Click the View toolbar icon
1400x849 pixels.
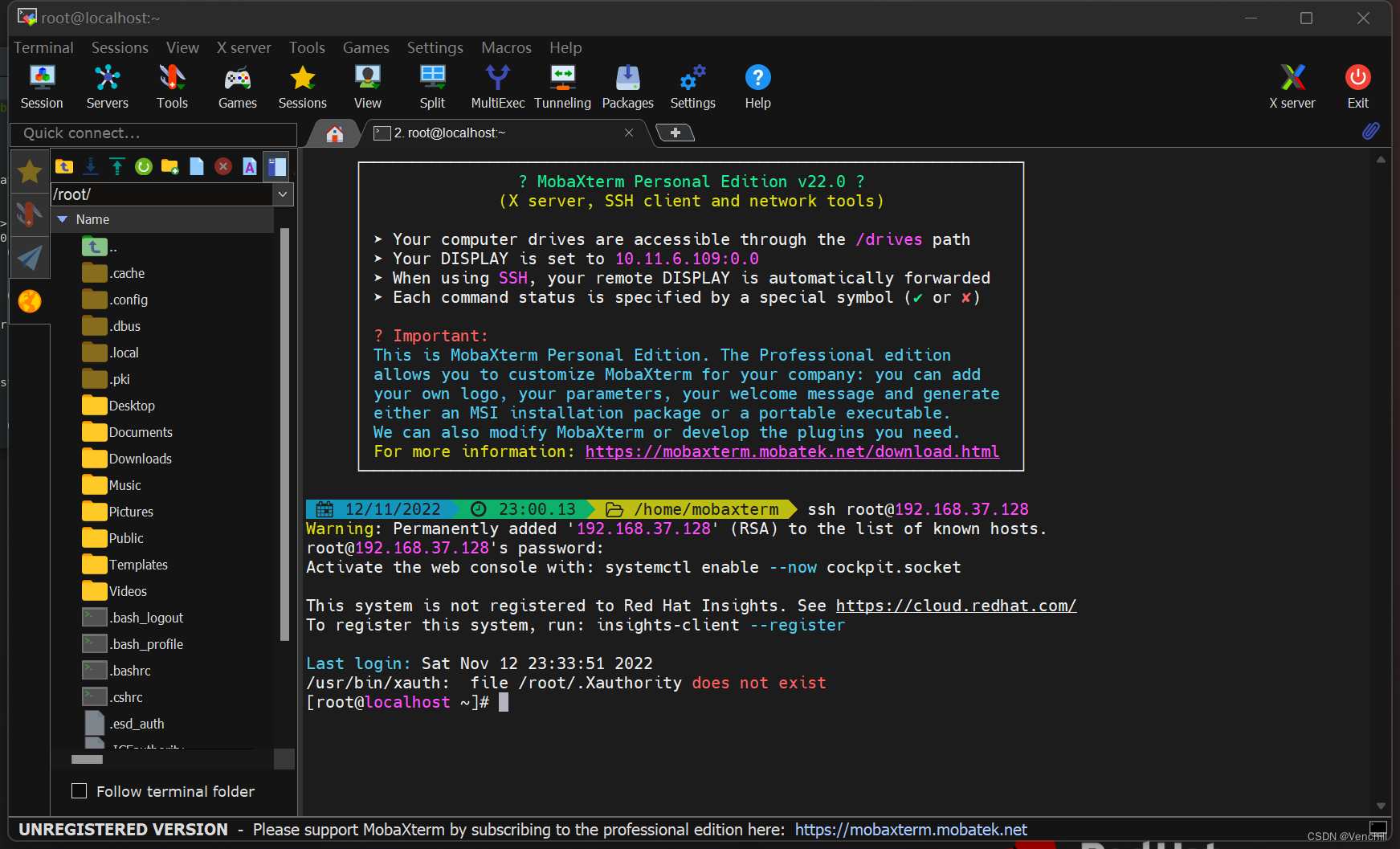367,87
